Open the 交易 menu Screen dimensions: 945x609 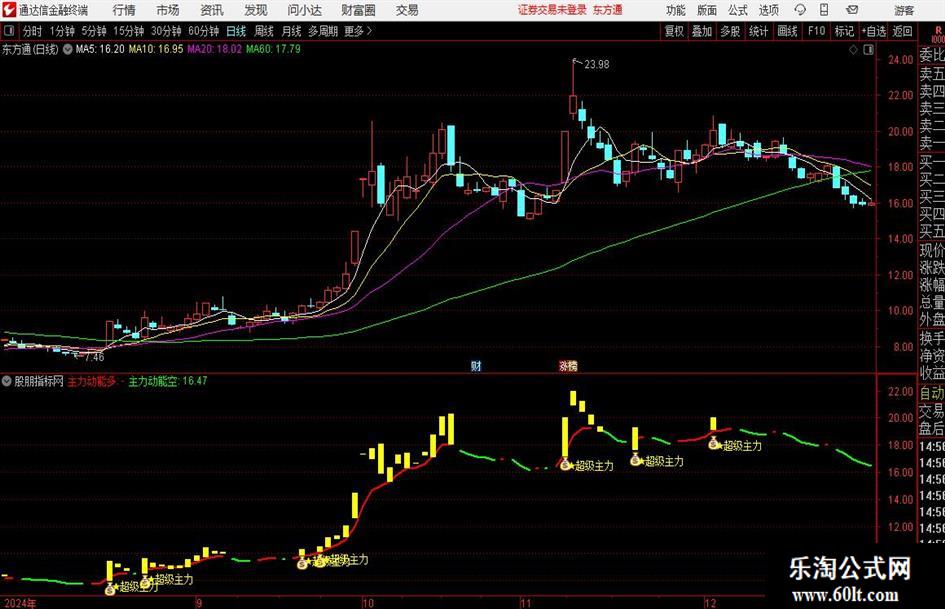[407, 10]
